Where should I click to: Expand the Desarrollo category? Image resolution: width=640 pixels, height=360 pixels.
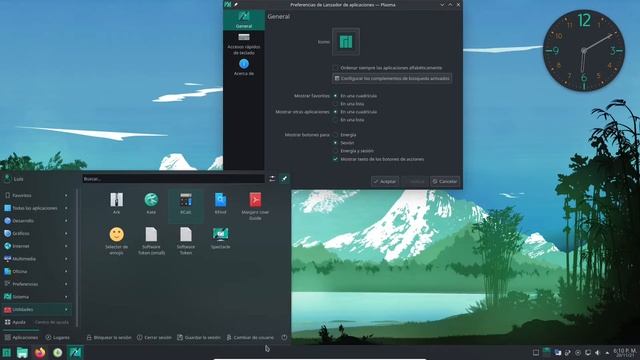(x=36, y=221)
